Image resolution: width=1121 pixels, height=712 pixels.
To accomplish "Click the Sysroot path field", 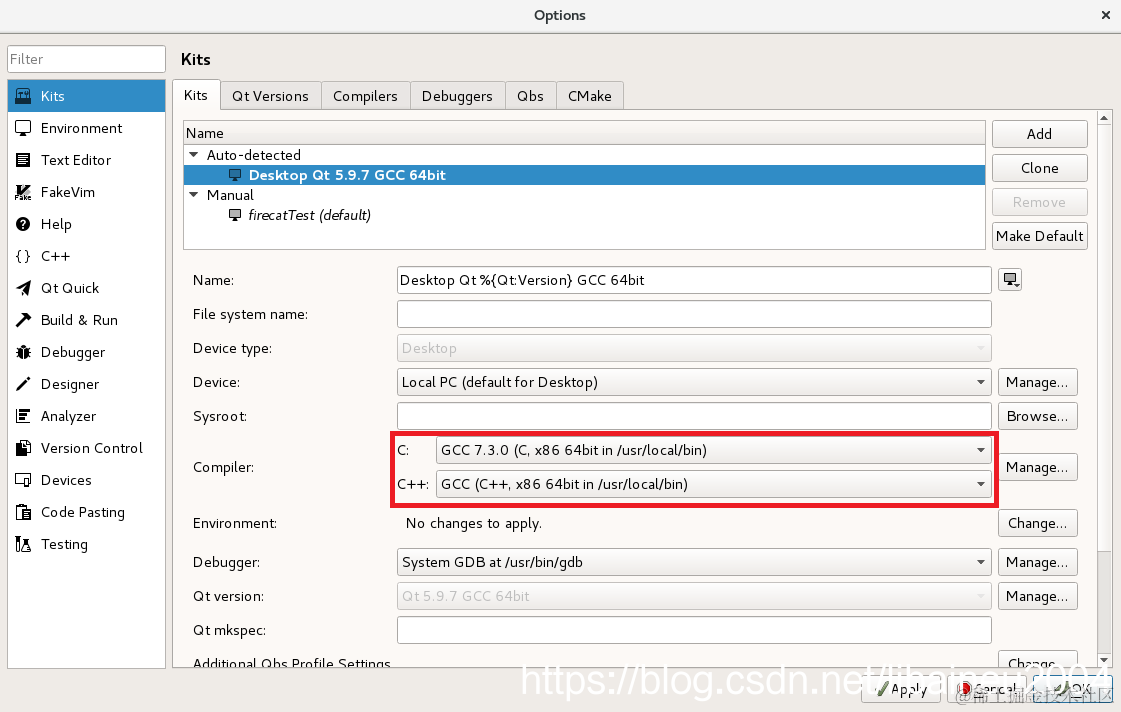I will (694, 416).
